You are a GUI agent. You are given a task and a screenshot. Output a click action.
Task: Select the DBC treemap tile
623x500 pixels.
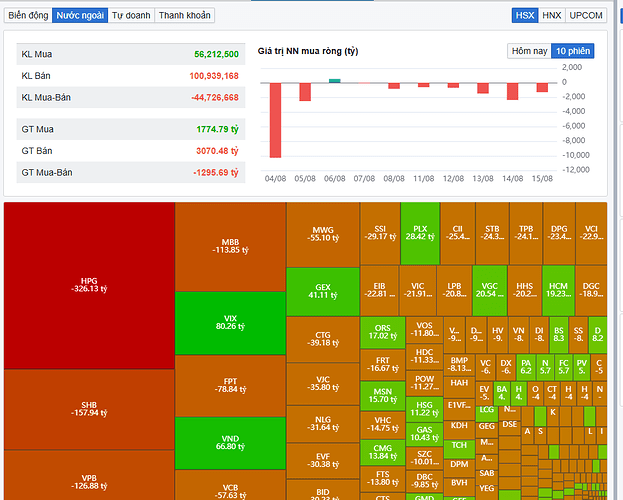(x=424, y=481)
